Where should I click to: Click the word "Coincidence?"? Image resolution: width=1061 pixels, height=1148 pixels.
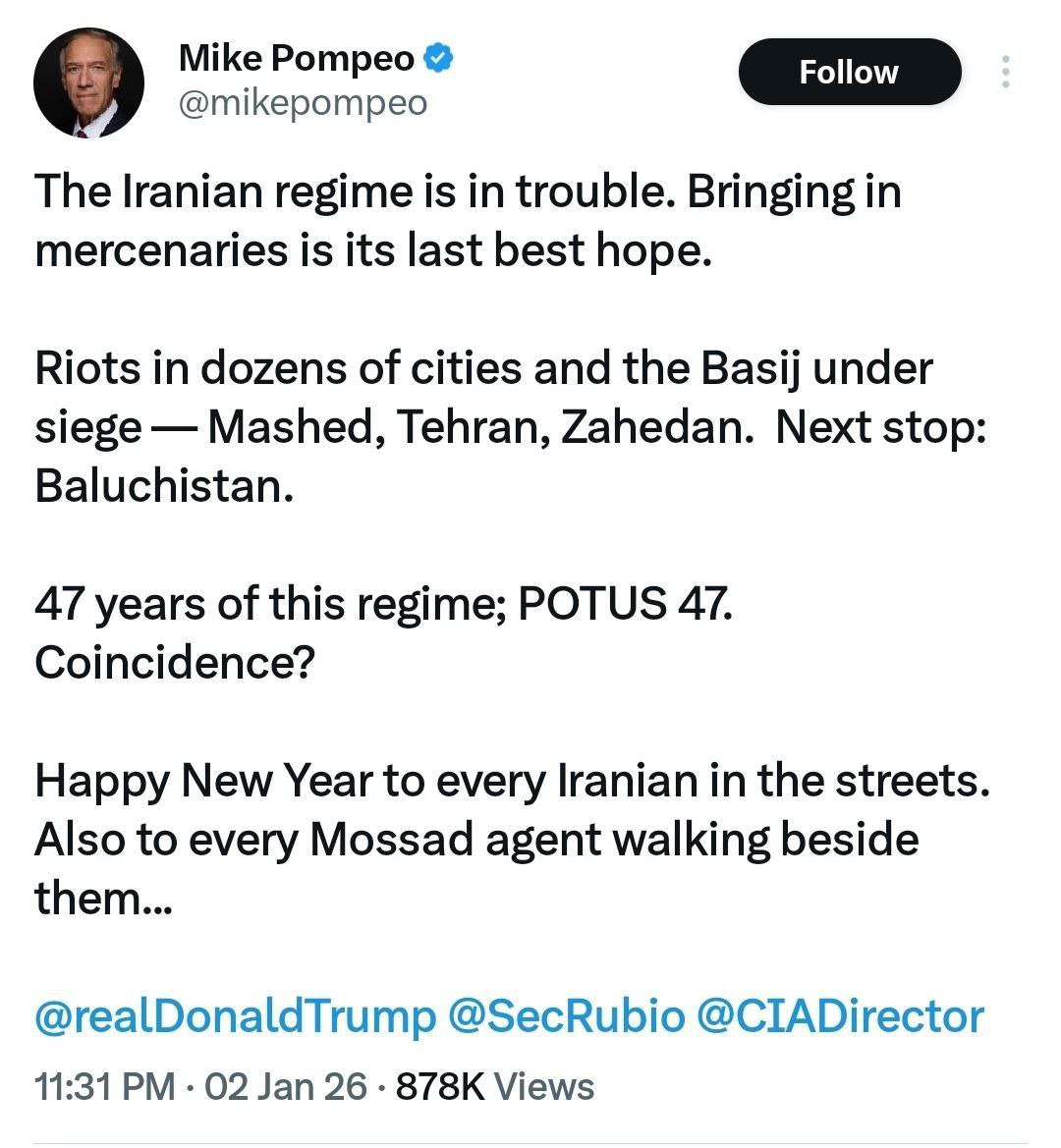pyautogui.click(x=174, y=663)
